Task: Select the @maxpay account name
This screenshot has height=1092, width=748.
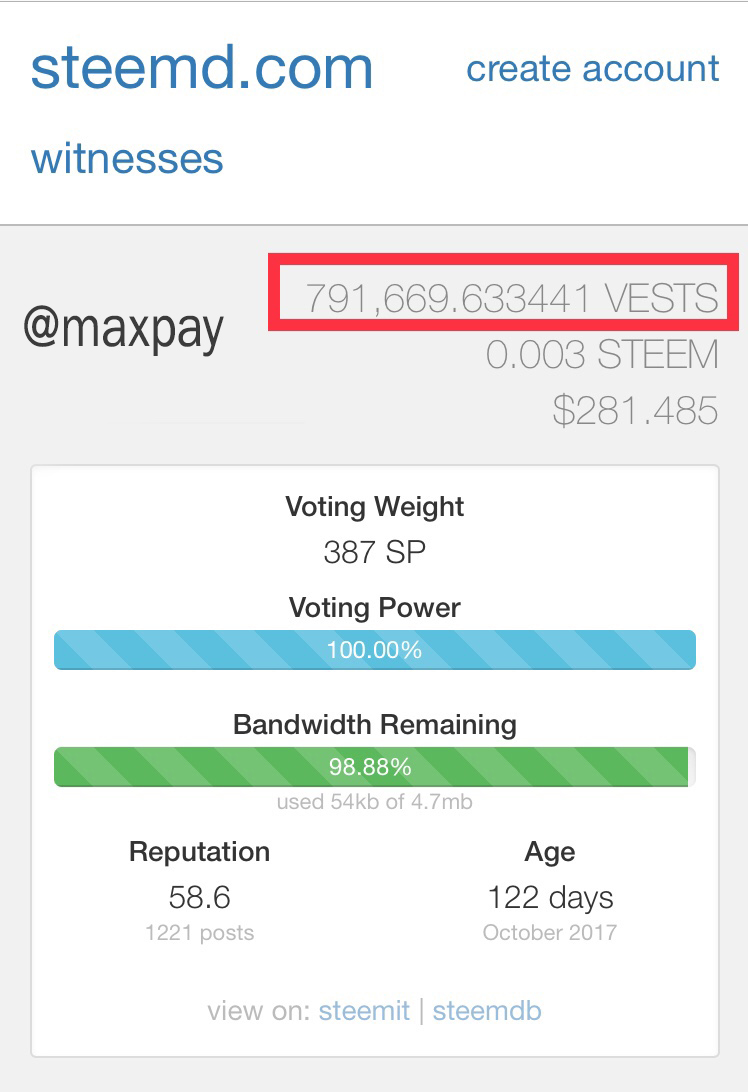Action: (123, 329)
